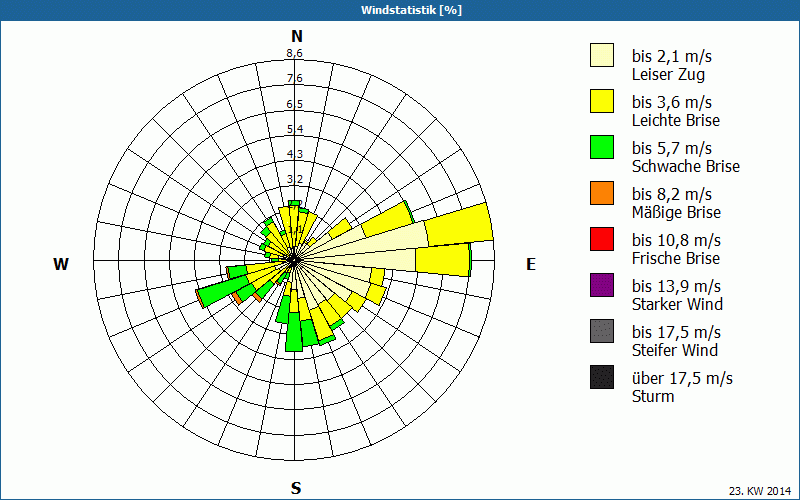
Task: Click the 'Mäßige Brise' legend text
Action: point(676,212)
